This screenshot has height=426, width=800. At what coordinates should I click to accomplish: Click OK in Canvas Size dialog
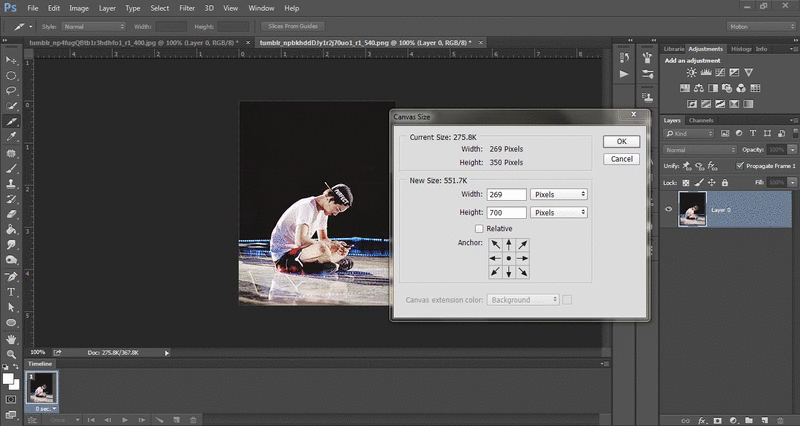pos(621,142)
